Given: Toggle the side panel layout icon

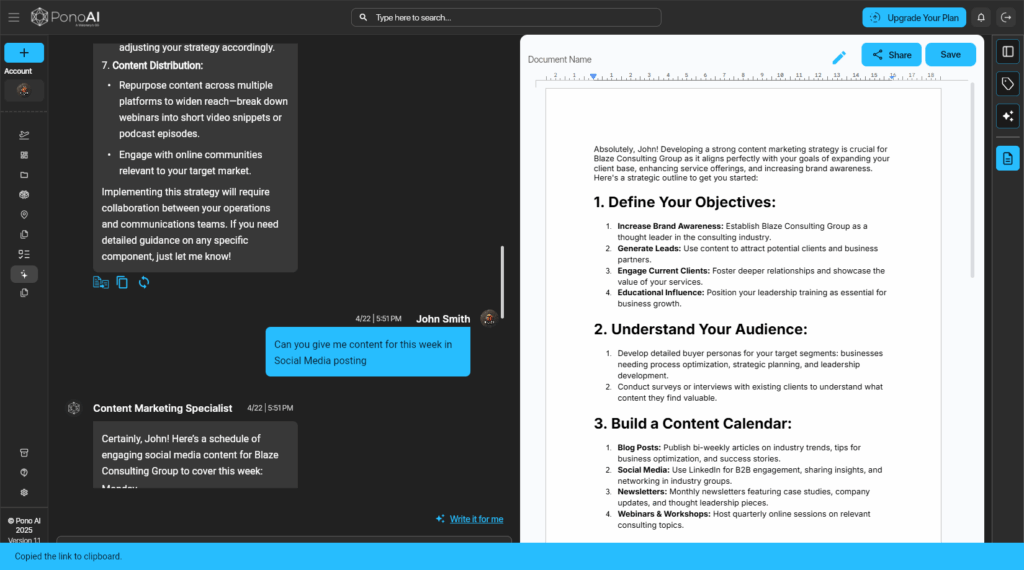Looking at the screenshot, I should coord(1007,53).
